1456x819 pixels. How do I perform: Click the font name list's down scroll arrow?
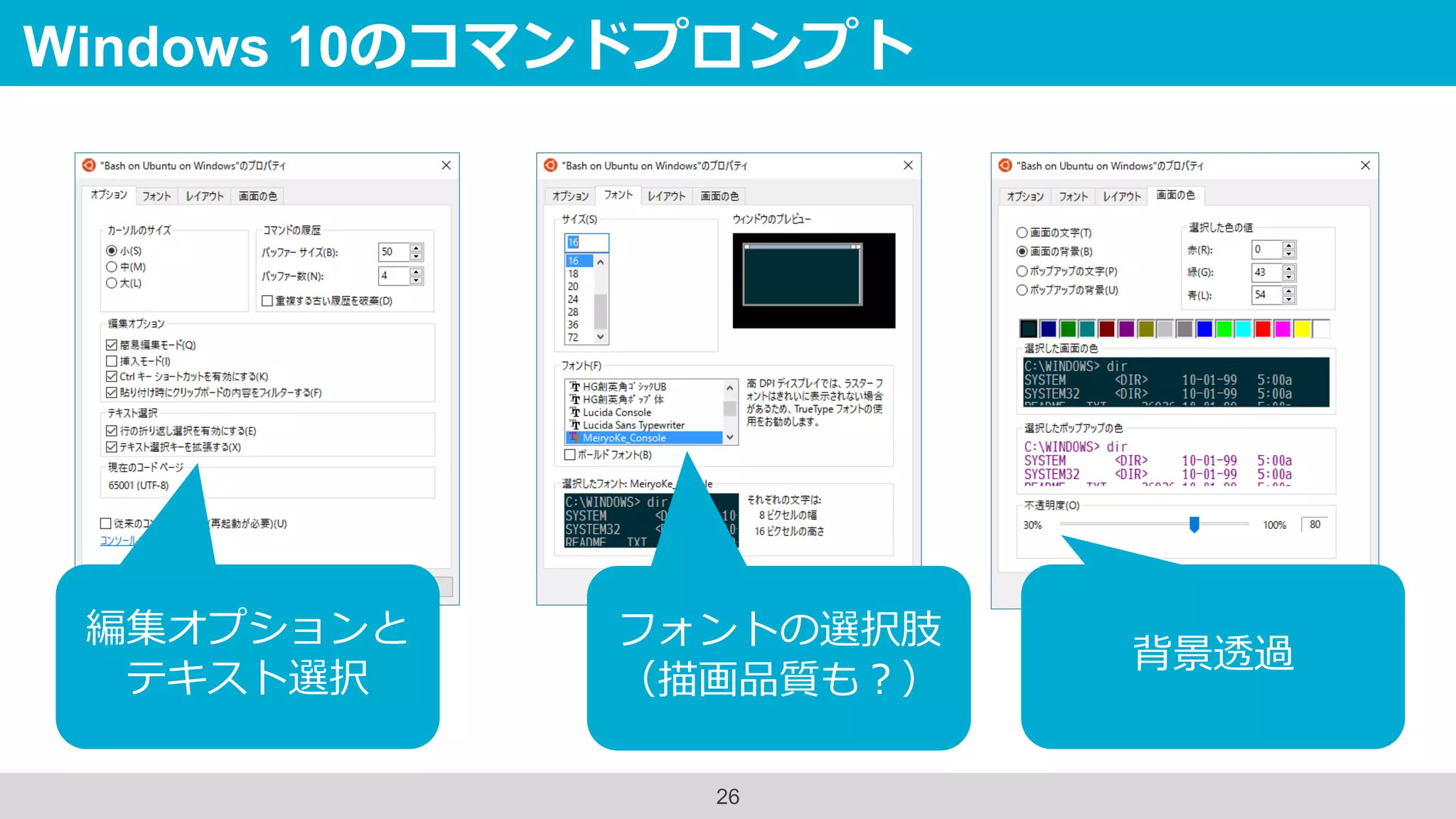729,438
